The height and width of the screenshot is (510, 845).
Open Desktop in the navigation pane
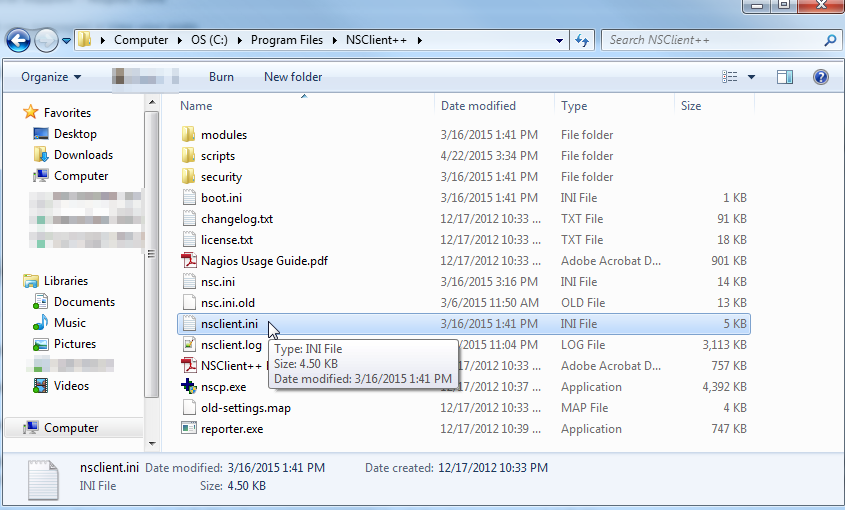pos(75,134)
